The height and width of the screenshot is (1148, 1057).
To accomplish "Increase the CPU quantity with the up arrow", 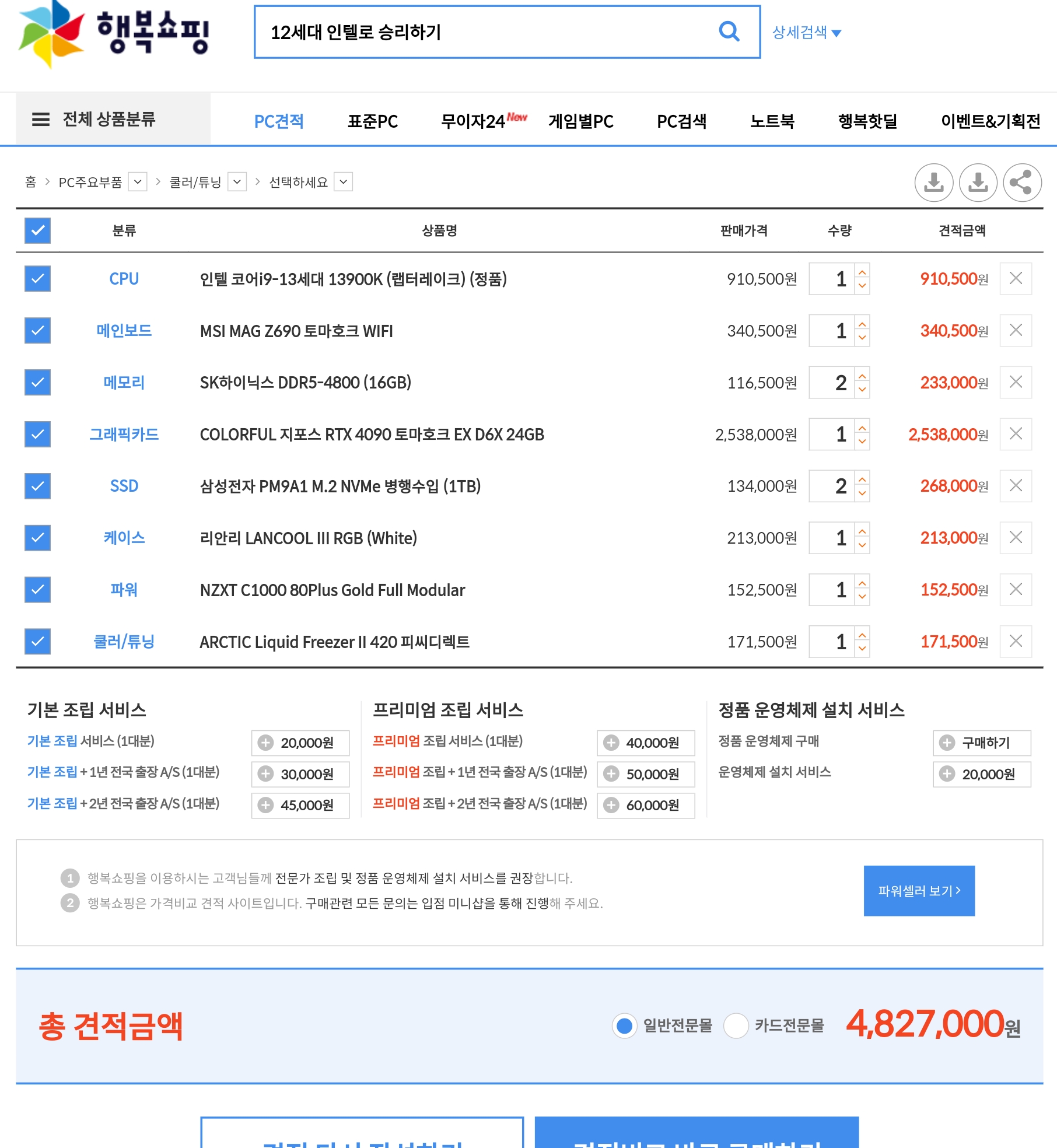I will [x=862, y=272].
